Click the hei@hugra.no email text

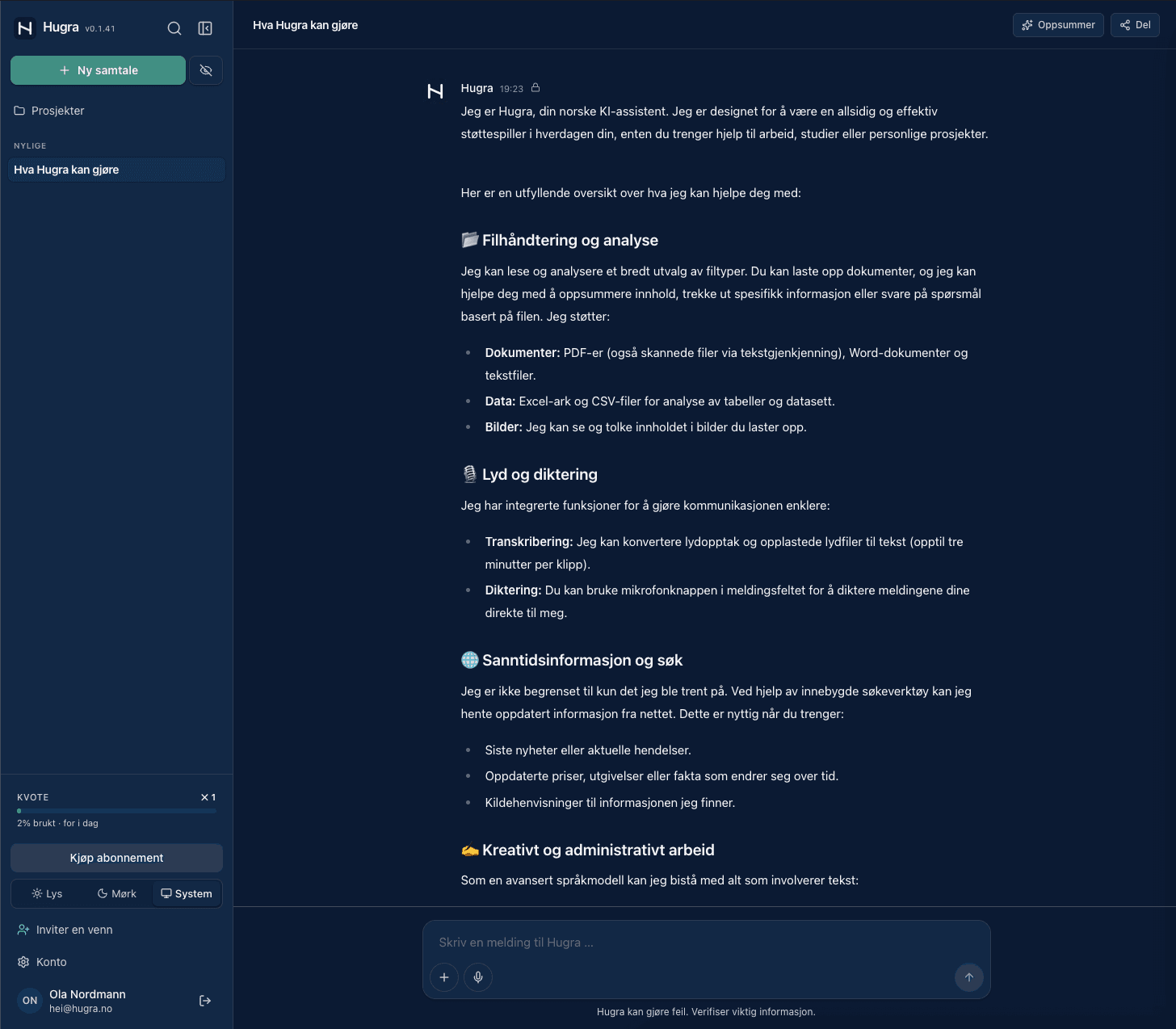click(x=81, y=1009)
